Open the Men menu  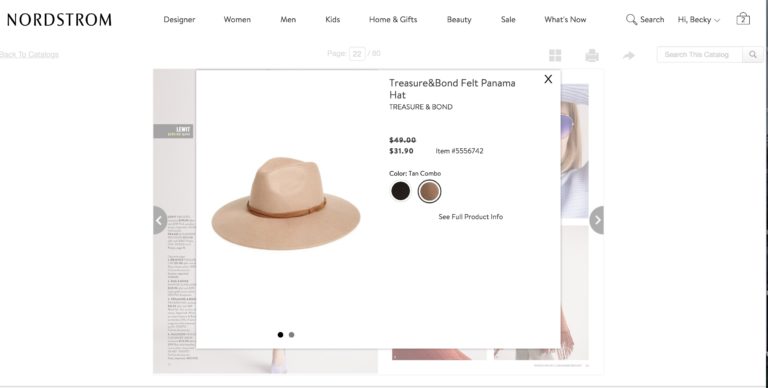point(288,20)
